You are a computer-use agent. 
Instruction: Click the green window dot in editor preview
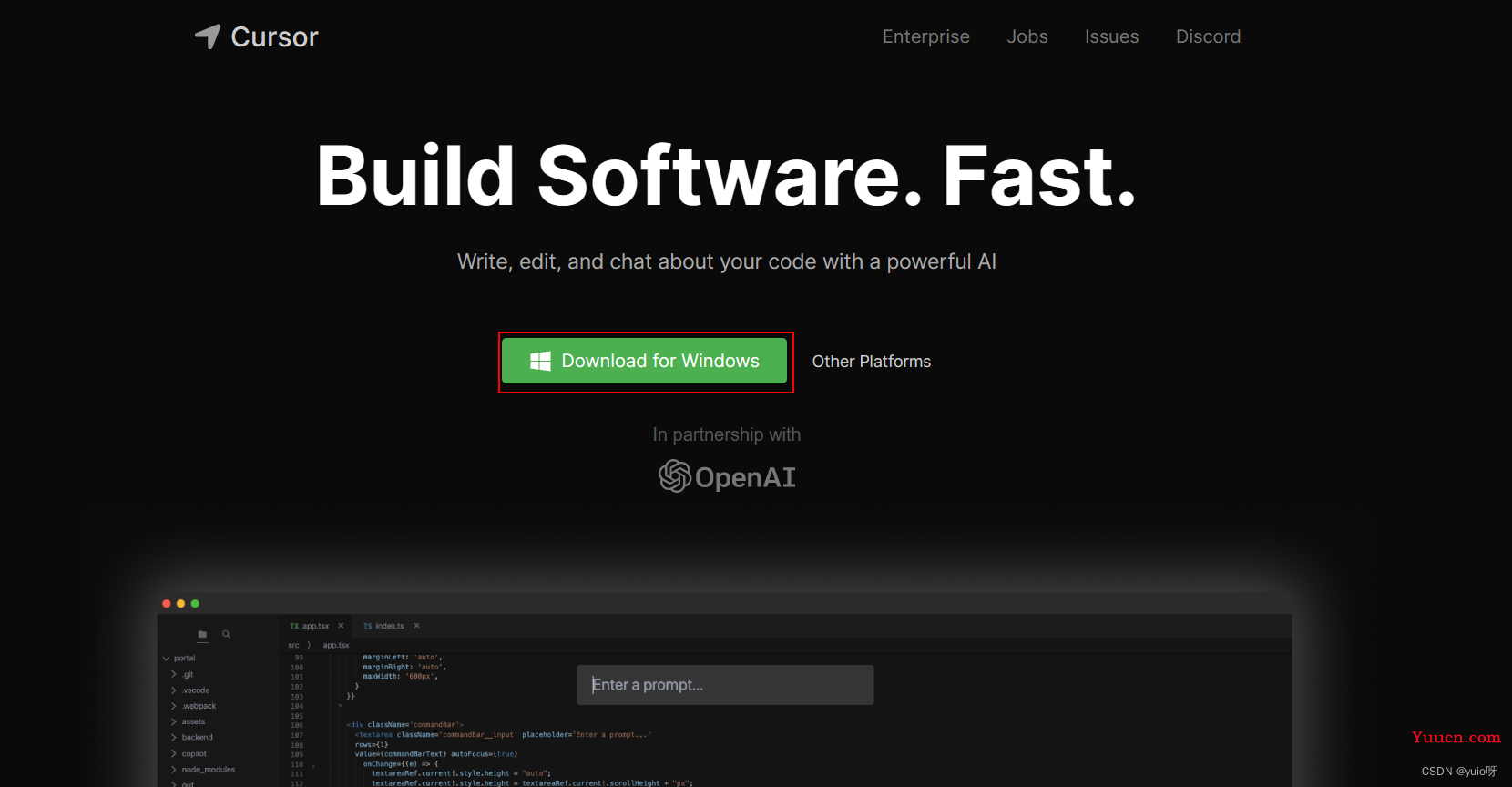click(195, 604)
